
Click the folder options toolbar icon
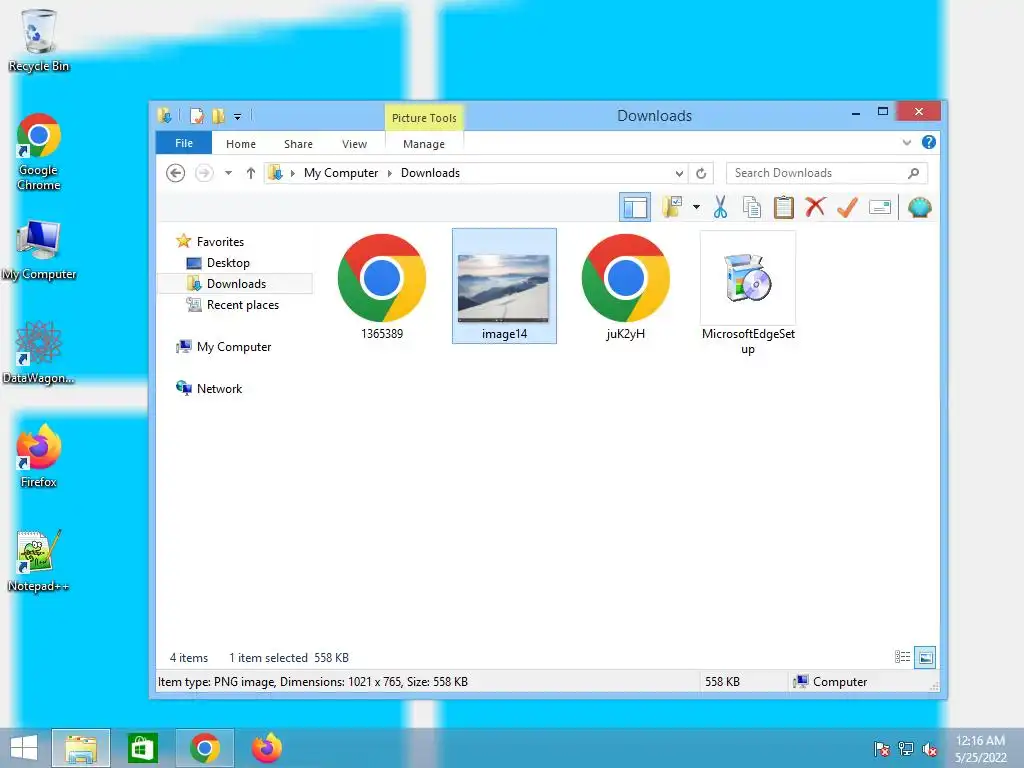pyautogui.click(x=672, y=207)
